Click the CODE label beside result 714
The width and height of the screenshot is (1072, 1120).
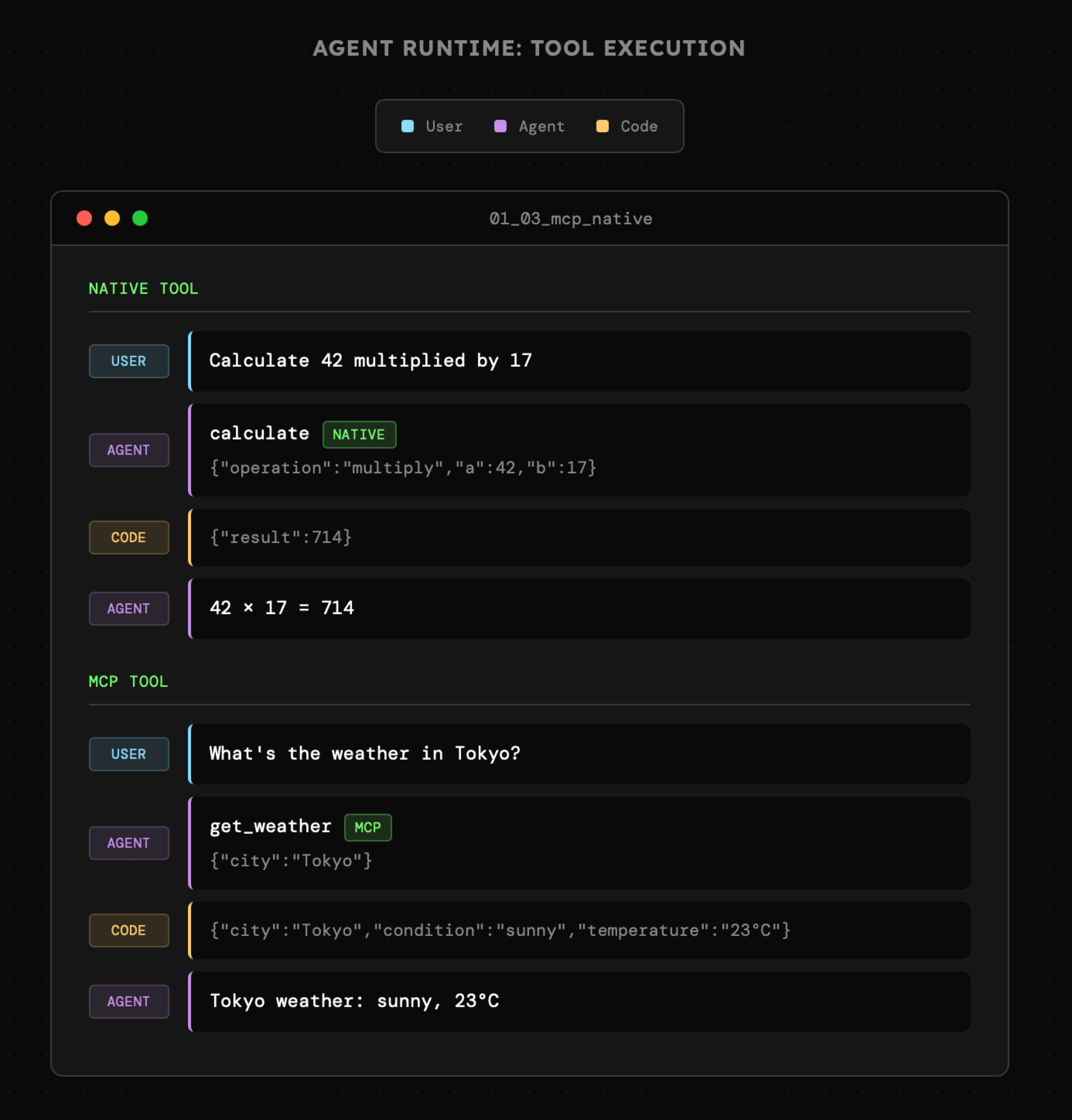(129, 538)
